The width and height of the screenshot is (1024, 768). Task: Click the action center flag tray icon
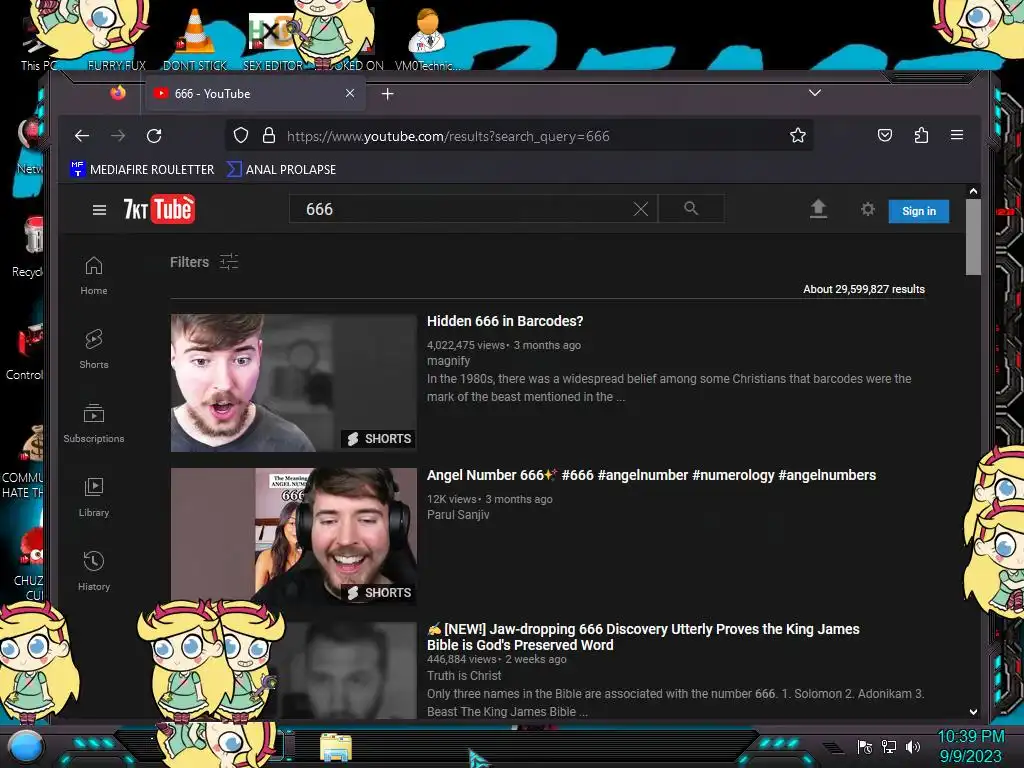pyautogui.click(x=865, y=746)
